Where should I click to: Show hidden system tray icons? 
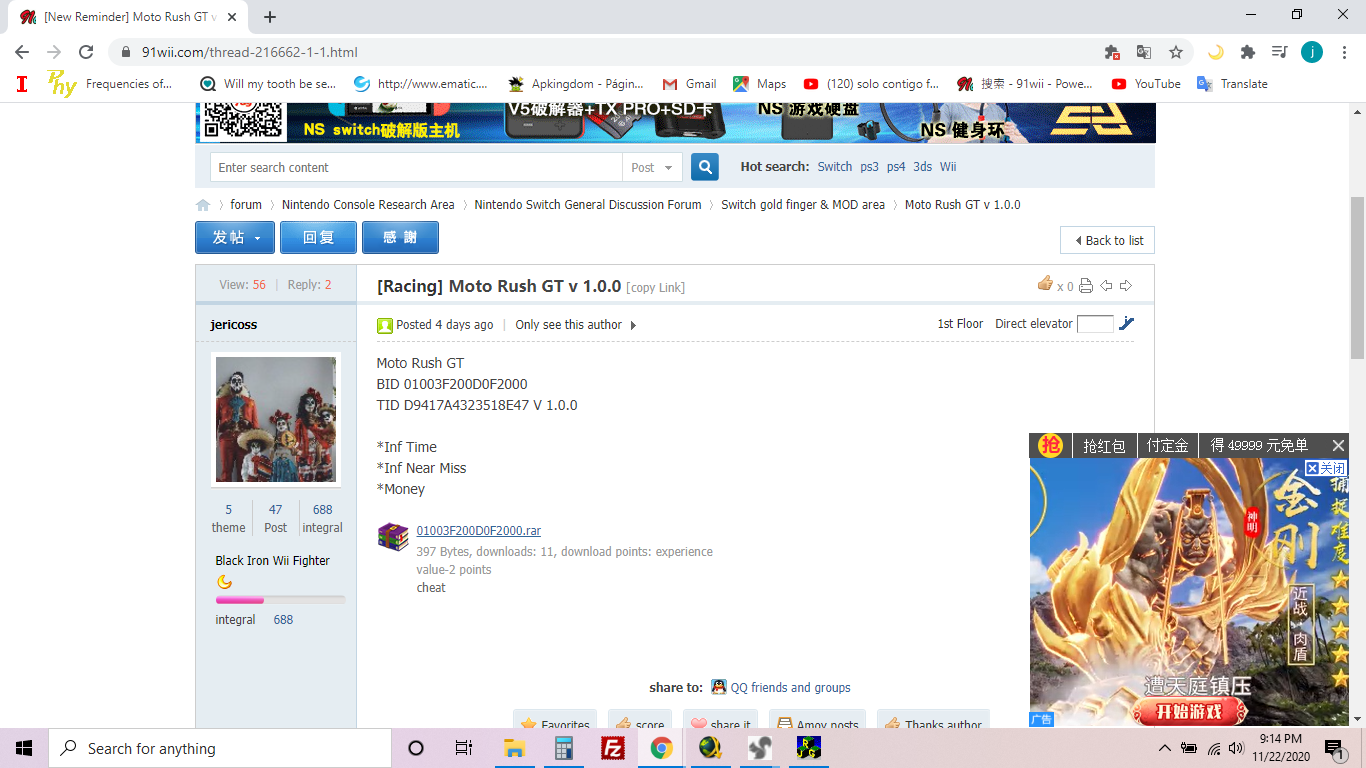pos(1164,748)
